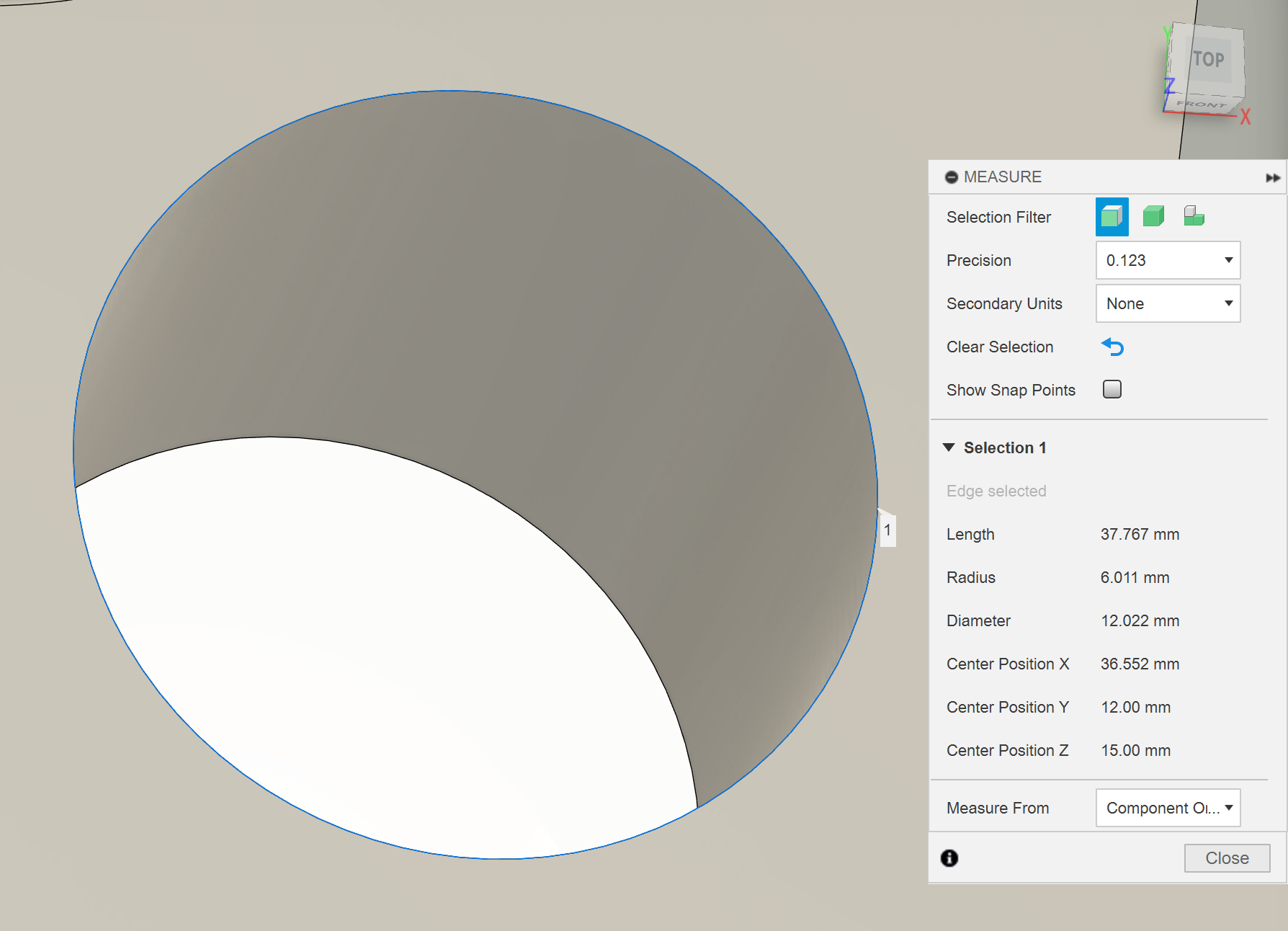Click the TOP face of the ViewCube
The width and height of the screenshot is (1288, 931).
1208,60
